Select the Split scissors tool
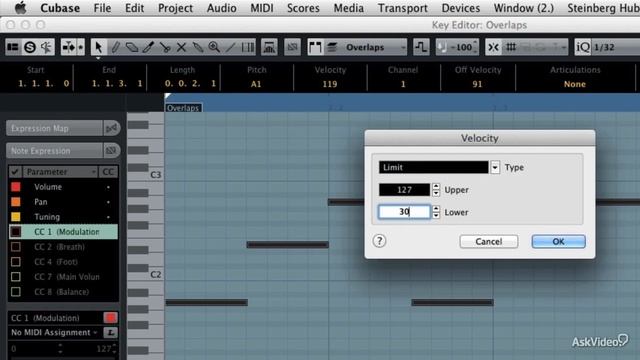The height and width of the screenshot is (360, 640). coord(165,47)
